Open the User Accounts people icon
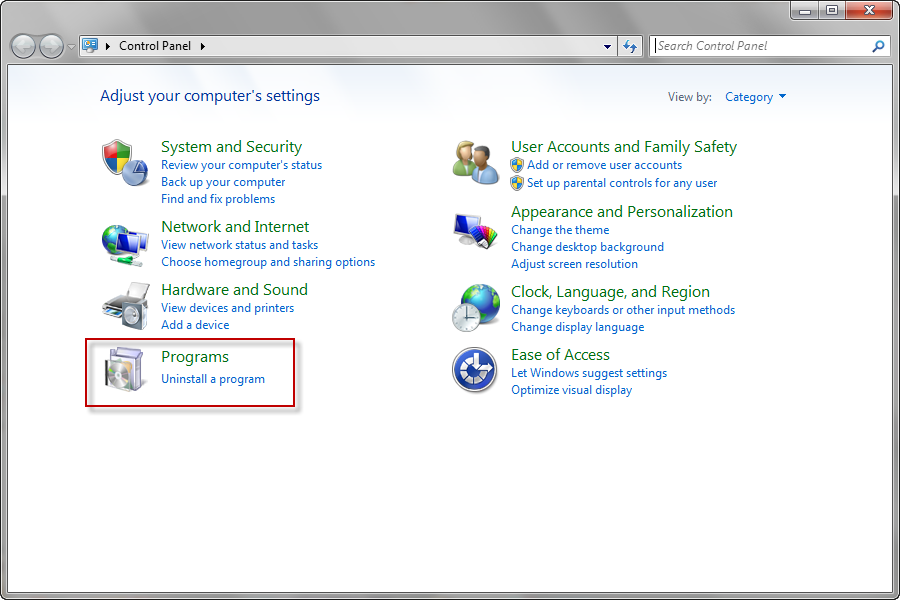 click(x=475, y=162)
